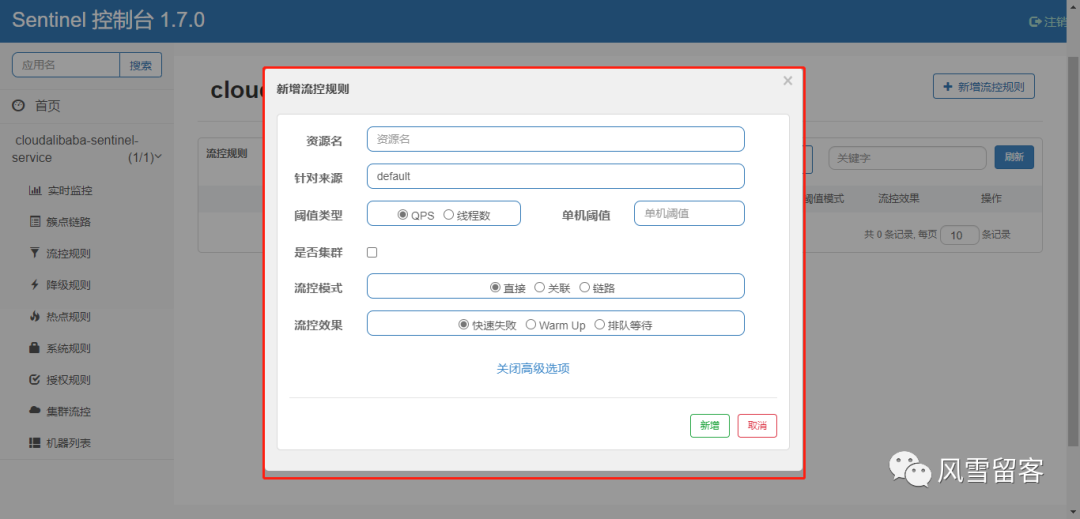This screenshot has width=1080, height=519.
Task: Select 快速失败 flow control effect
Action: [464, 324]
